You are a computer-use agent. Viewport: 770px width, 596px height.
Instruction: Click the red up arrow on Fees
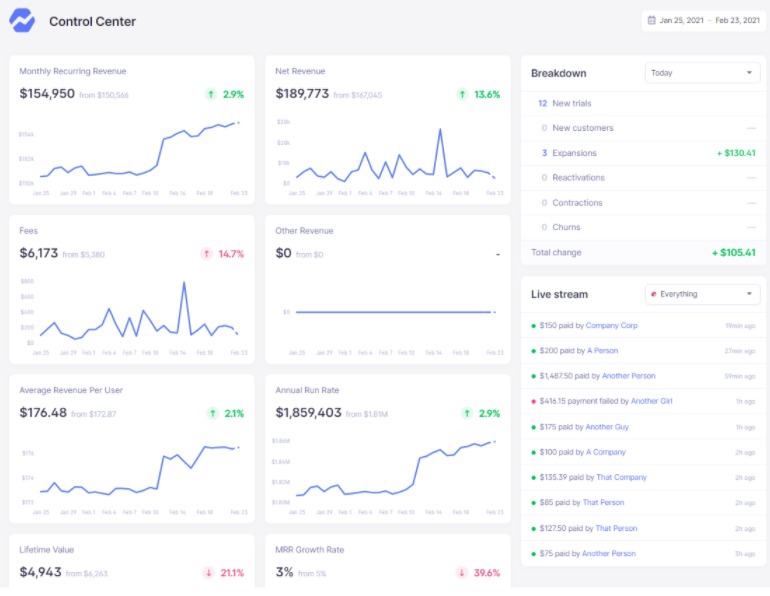(207, 253)
